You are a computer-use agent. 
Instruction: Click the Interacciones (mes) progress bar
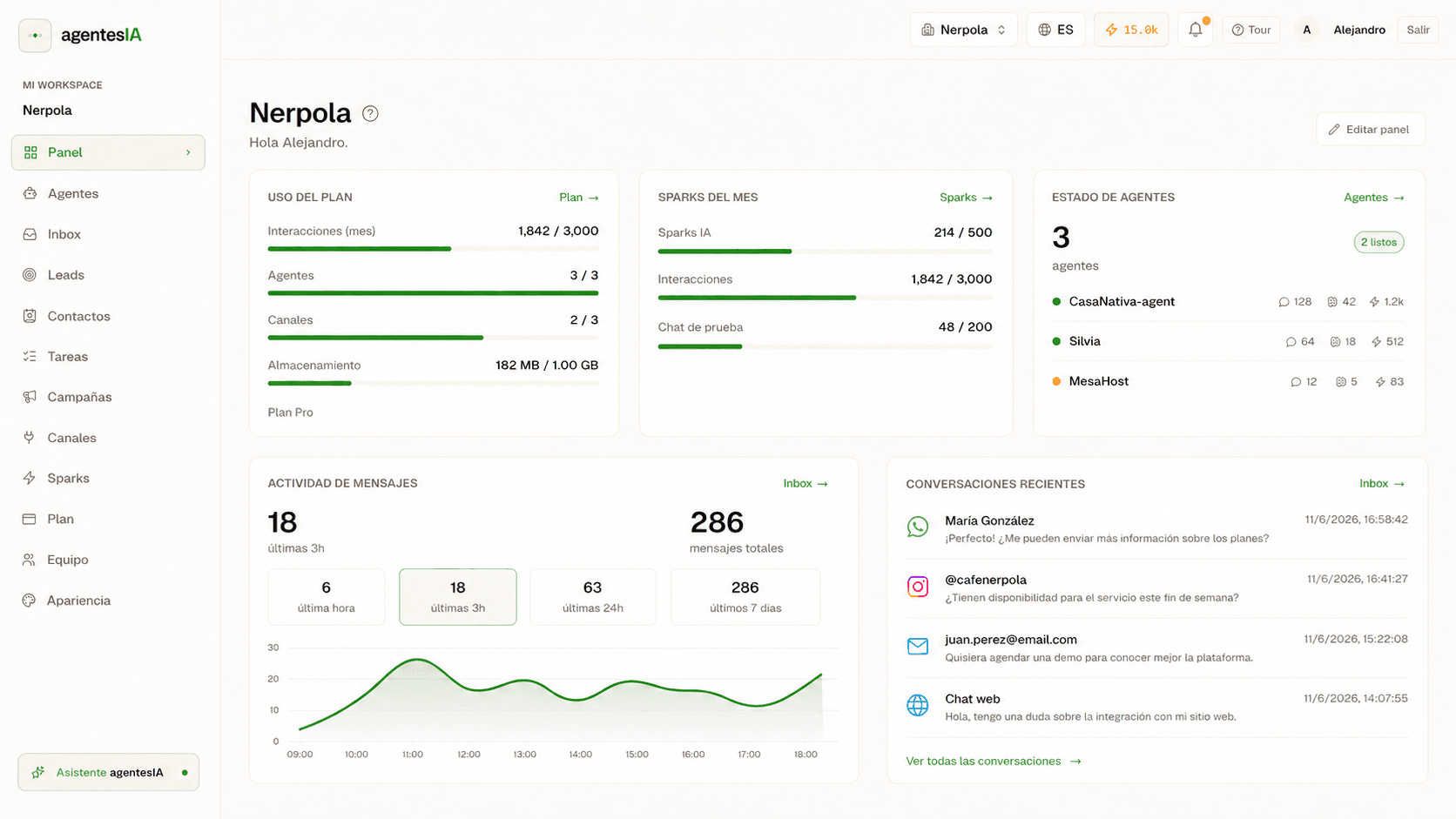click(433, 249)
